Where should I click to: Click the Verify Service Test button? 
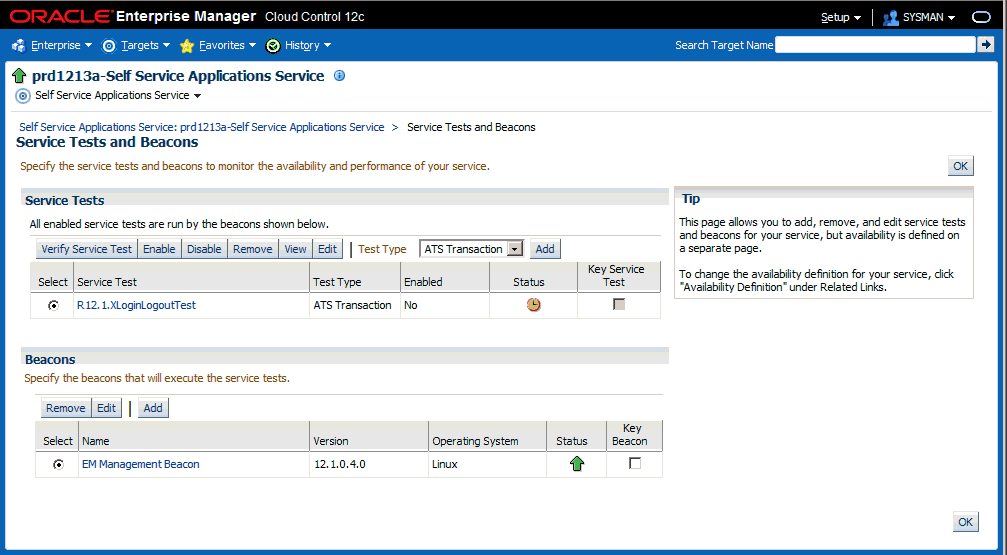click(x=87, y=249)
